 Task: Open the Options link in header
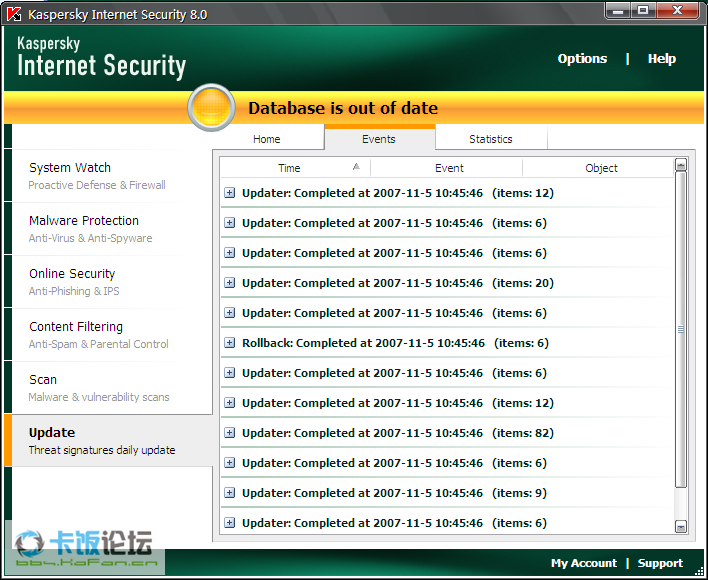(x=582, y=59)
